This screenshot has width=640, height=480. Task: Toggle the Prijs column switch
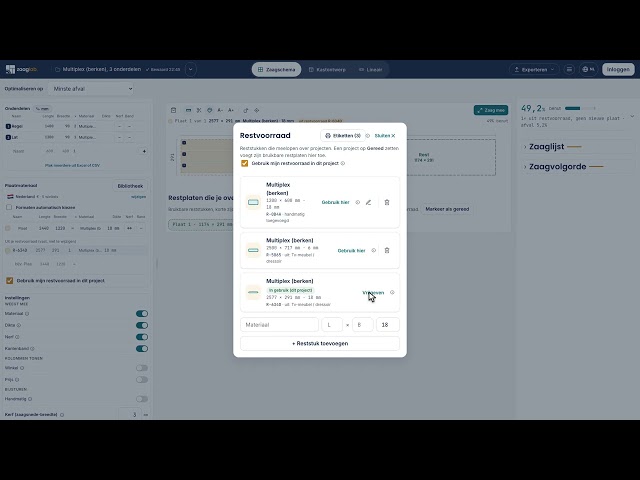point(142,380)
